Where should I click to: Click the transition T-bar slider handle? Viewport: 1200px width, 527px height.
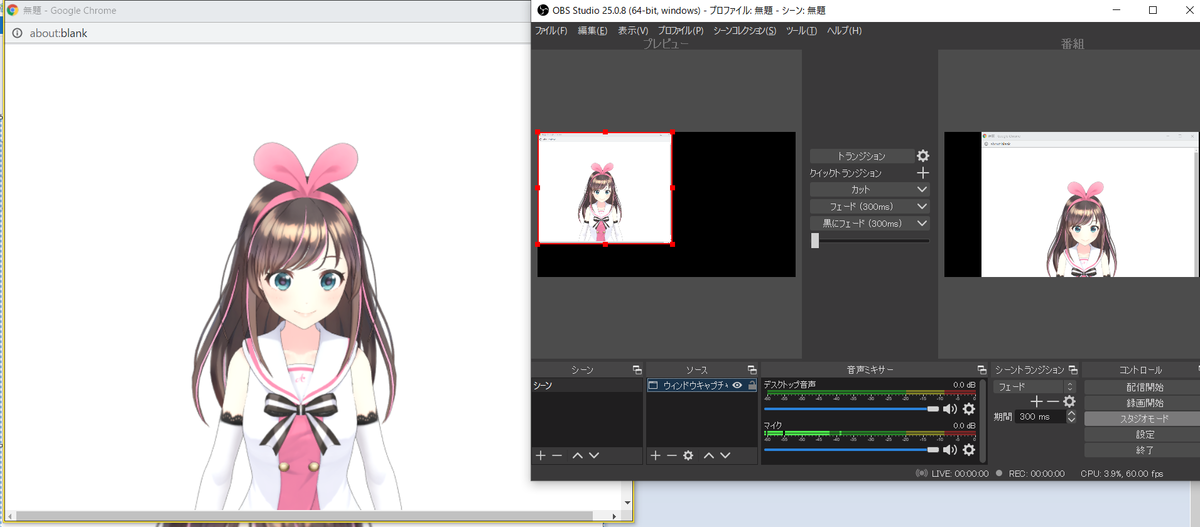pos(815,240)
